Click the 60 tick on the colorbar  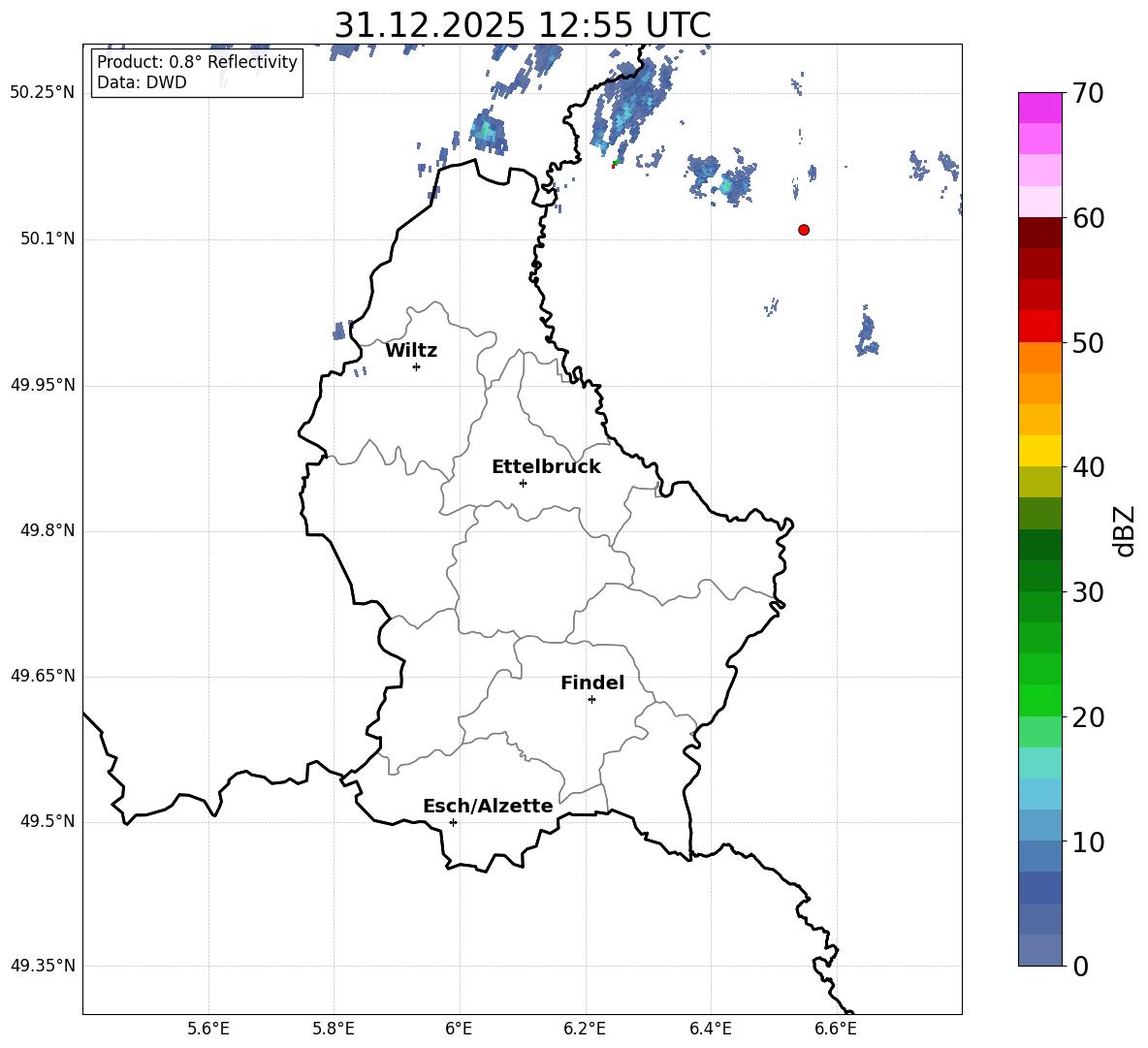click(x=1088, y=218)
